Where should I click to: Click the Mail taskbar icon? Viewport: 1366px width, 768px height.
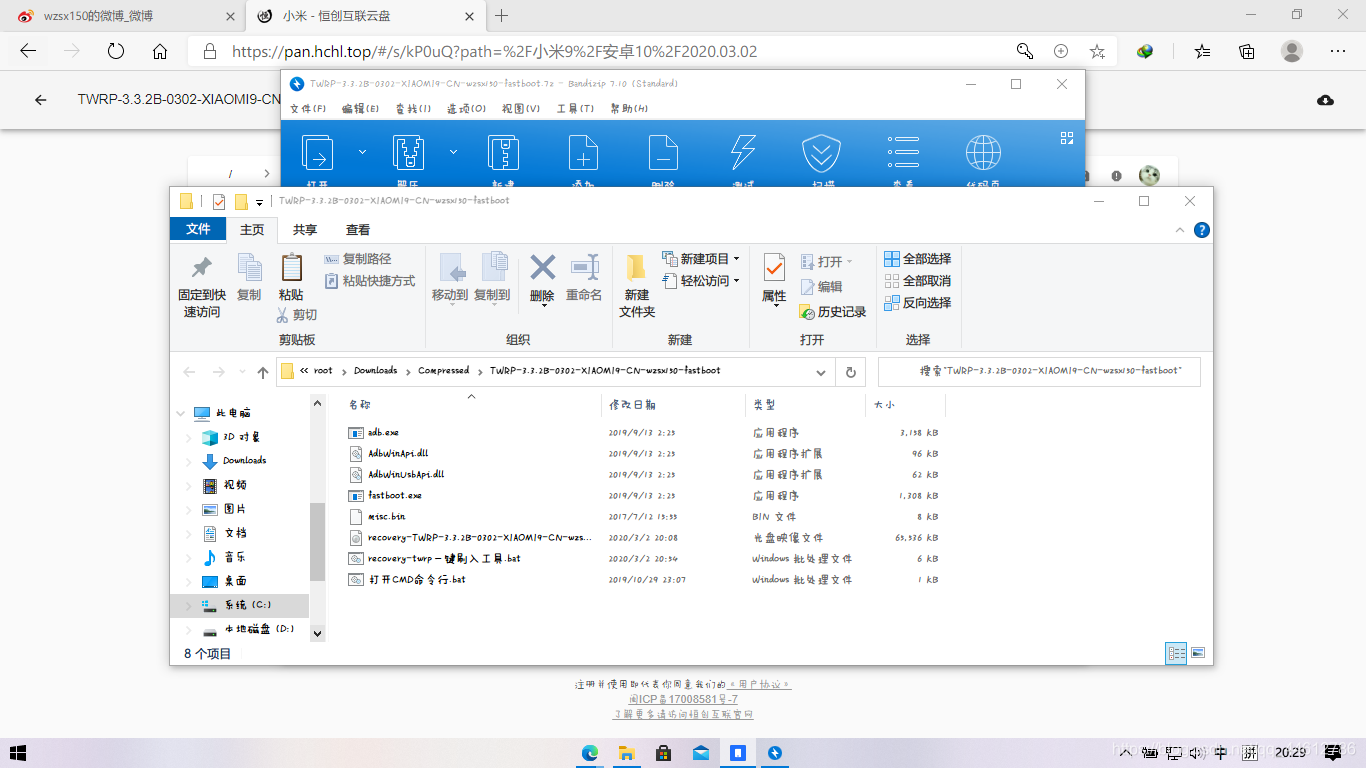pyautogui.click(x=701, y=752)
